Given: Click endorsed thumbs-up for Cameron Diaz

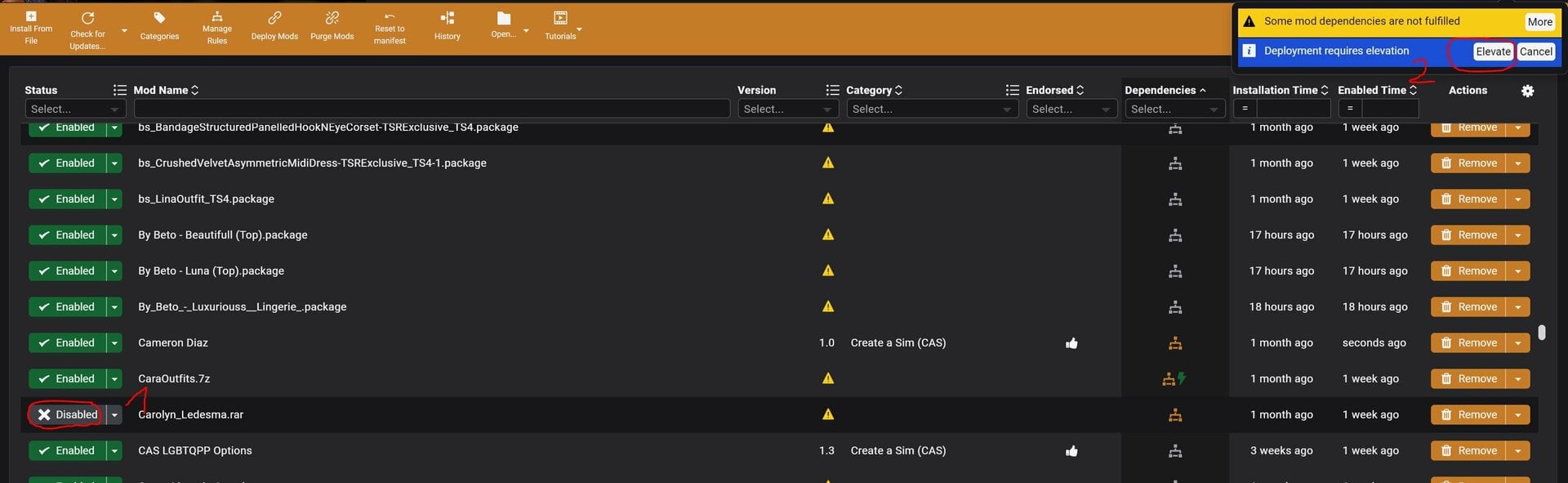Looking at the screenshot, I should tap(1071, 343).
